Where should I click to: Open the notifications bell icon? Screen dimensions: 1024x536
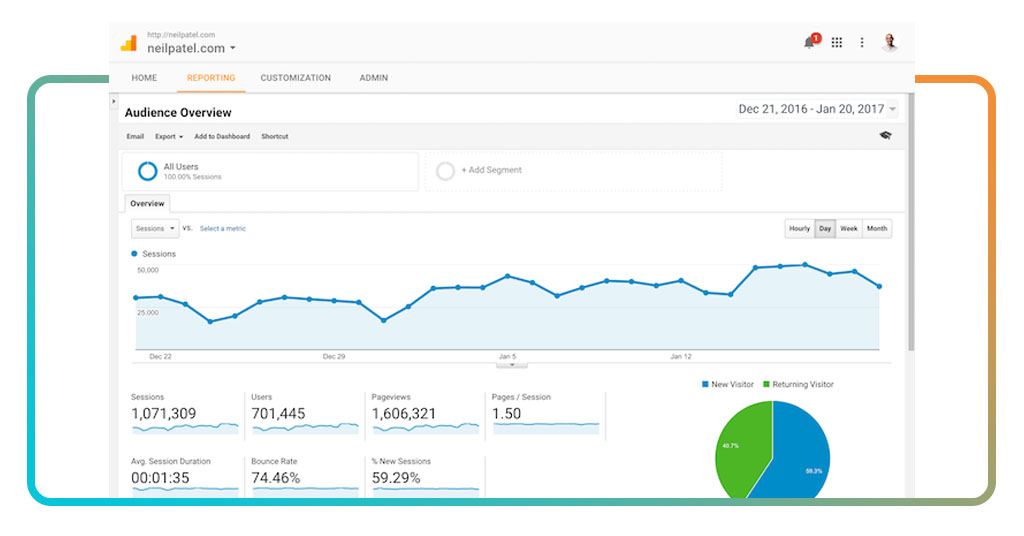810,42
